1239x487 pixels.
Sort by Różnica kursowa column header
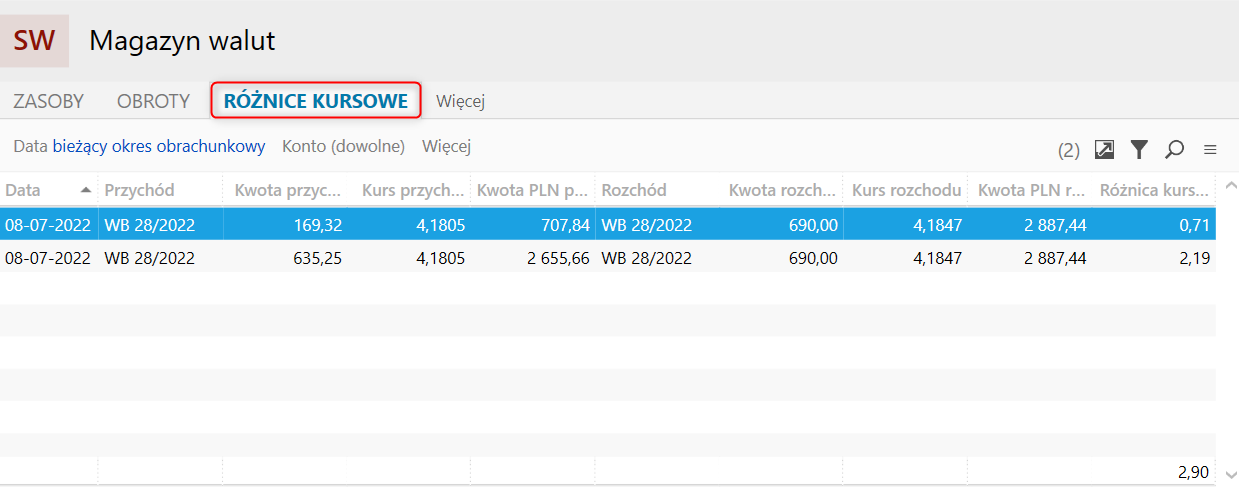pos(1154,190)
